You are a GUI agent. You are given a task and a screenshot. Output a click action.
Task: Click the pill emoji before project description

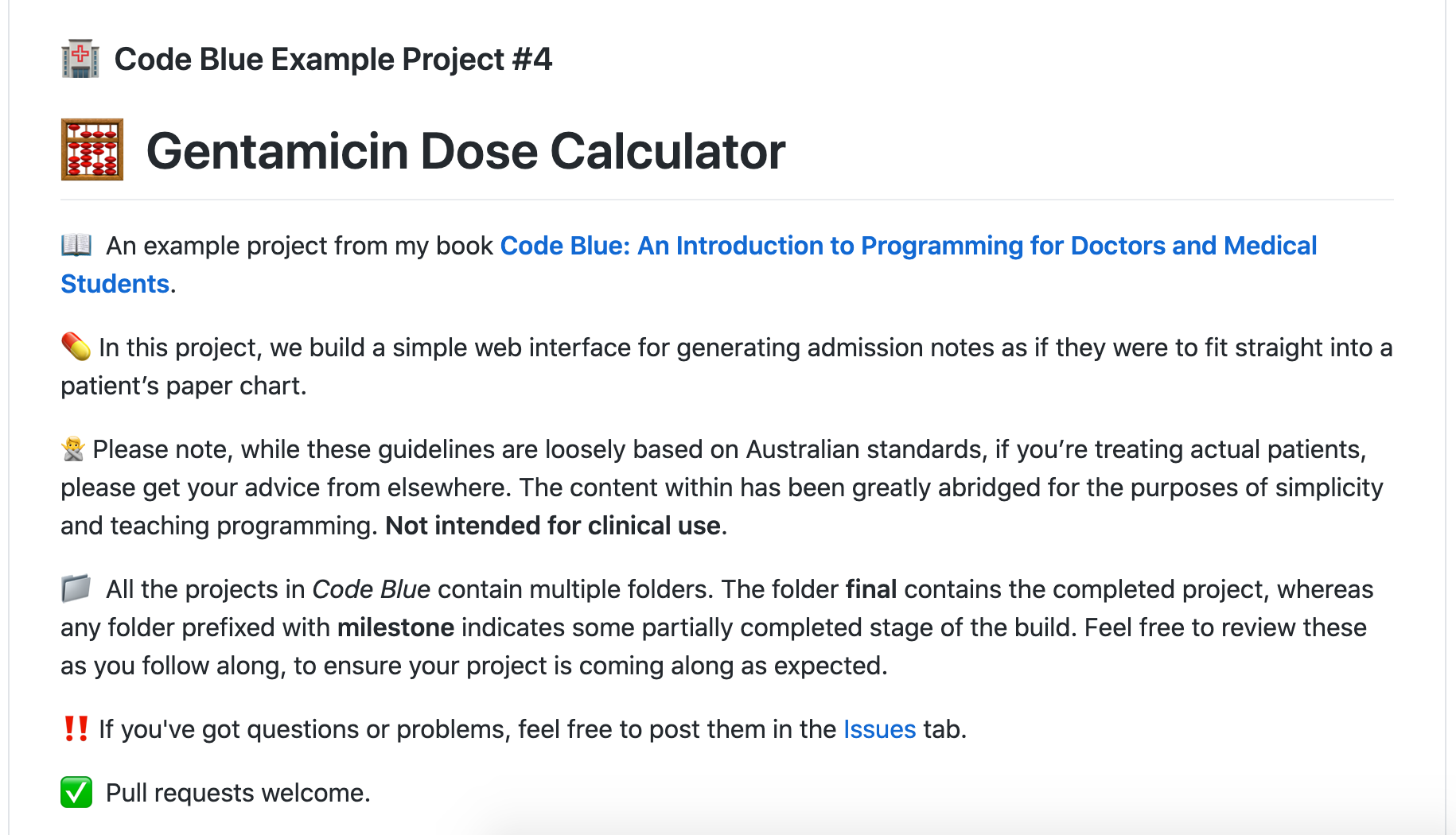pos(76,347)
